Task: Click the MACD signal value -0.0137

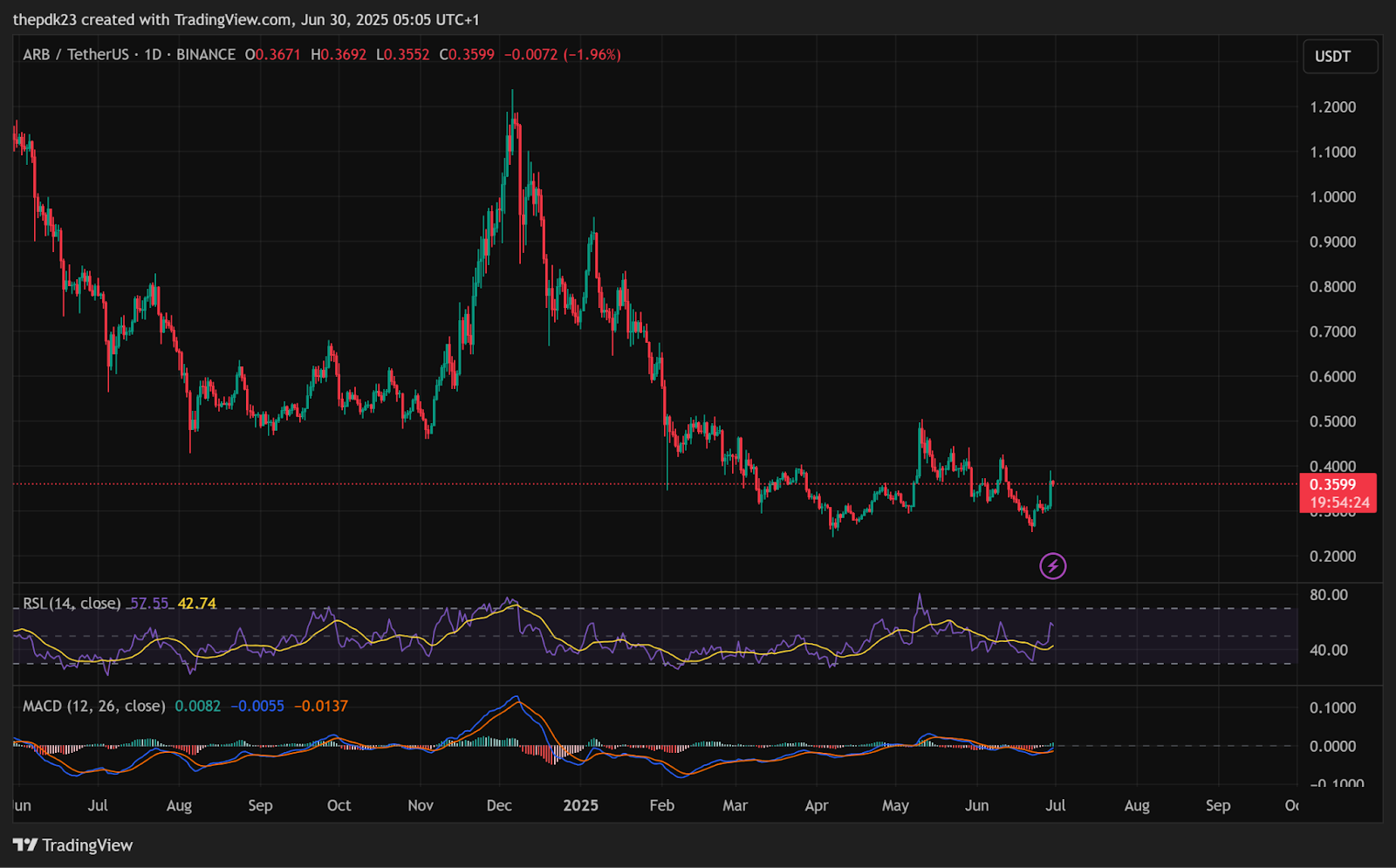Action: pos(321,706)
